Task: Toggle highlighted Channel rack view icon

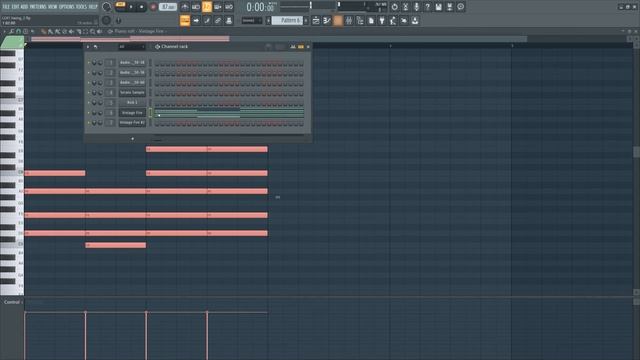Action: coord(338,20)
